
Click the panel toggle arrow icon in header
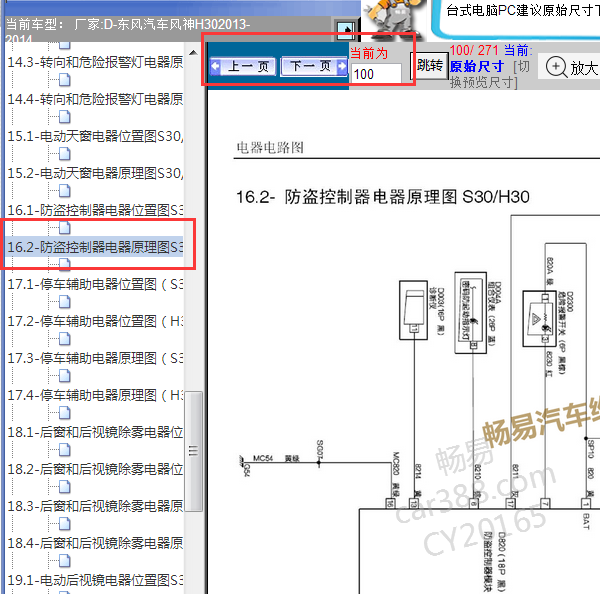coord(346,30)
